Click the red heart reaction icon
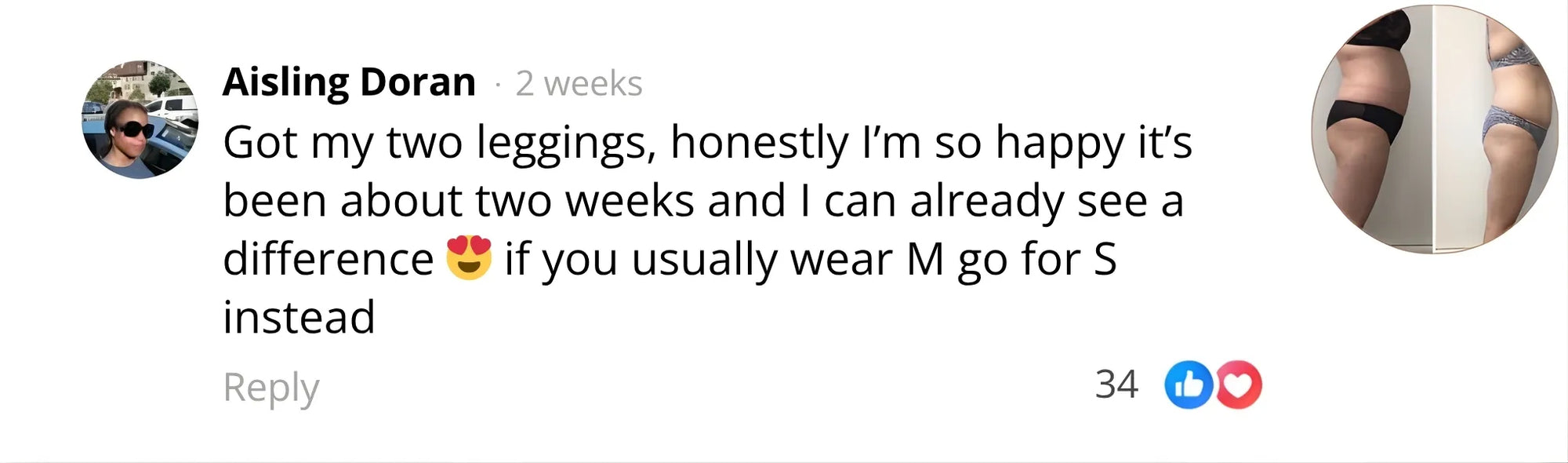The height and width of the screenshot is (463, 1568). (x=1238, y=385)
